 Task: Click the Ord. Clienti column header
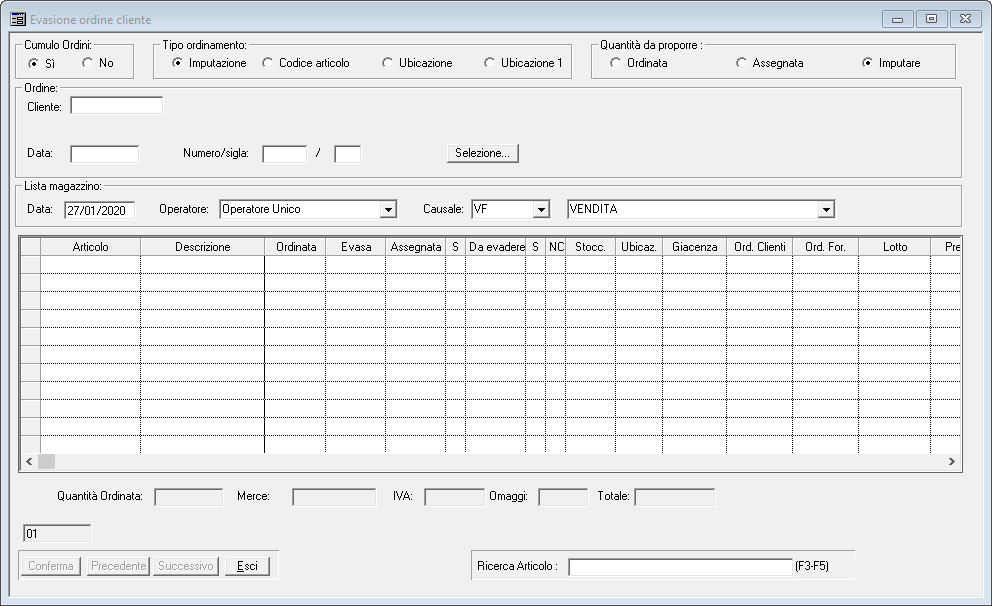(760, 247)
